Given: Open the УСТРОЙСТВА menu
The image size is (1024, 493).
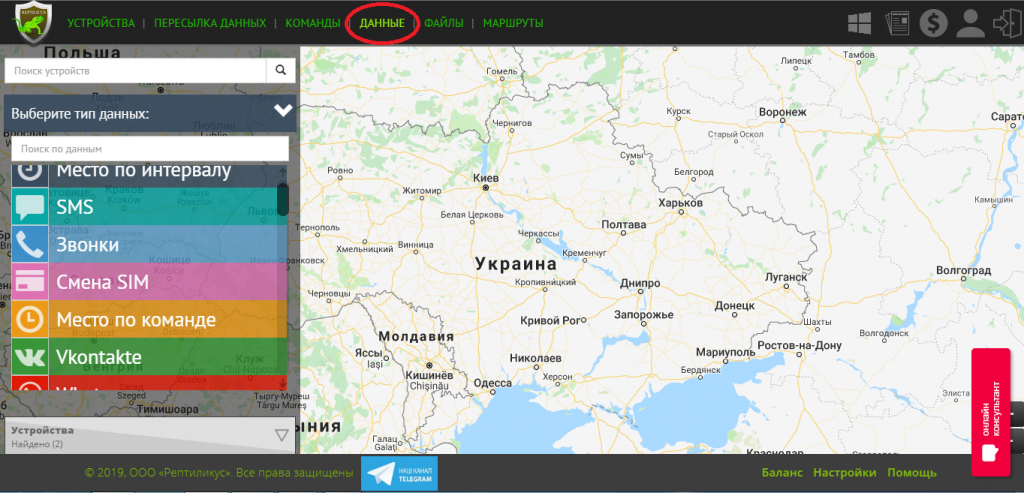Looking at the screenshot, I should 101,24.
